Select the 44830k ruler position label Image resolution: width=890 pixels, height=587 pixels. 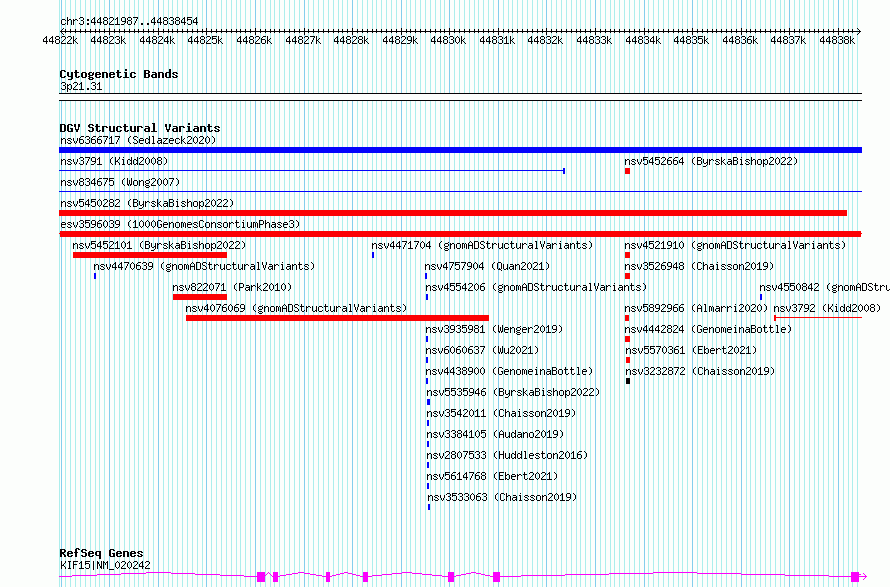point(448,40)
